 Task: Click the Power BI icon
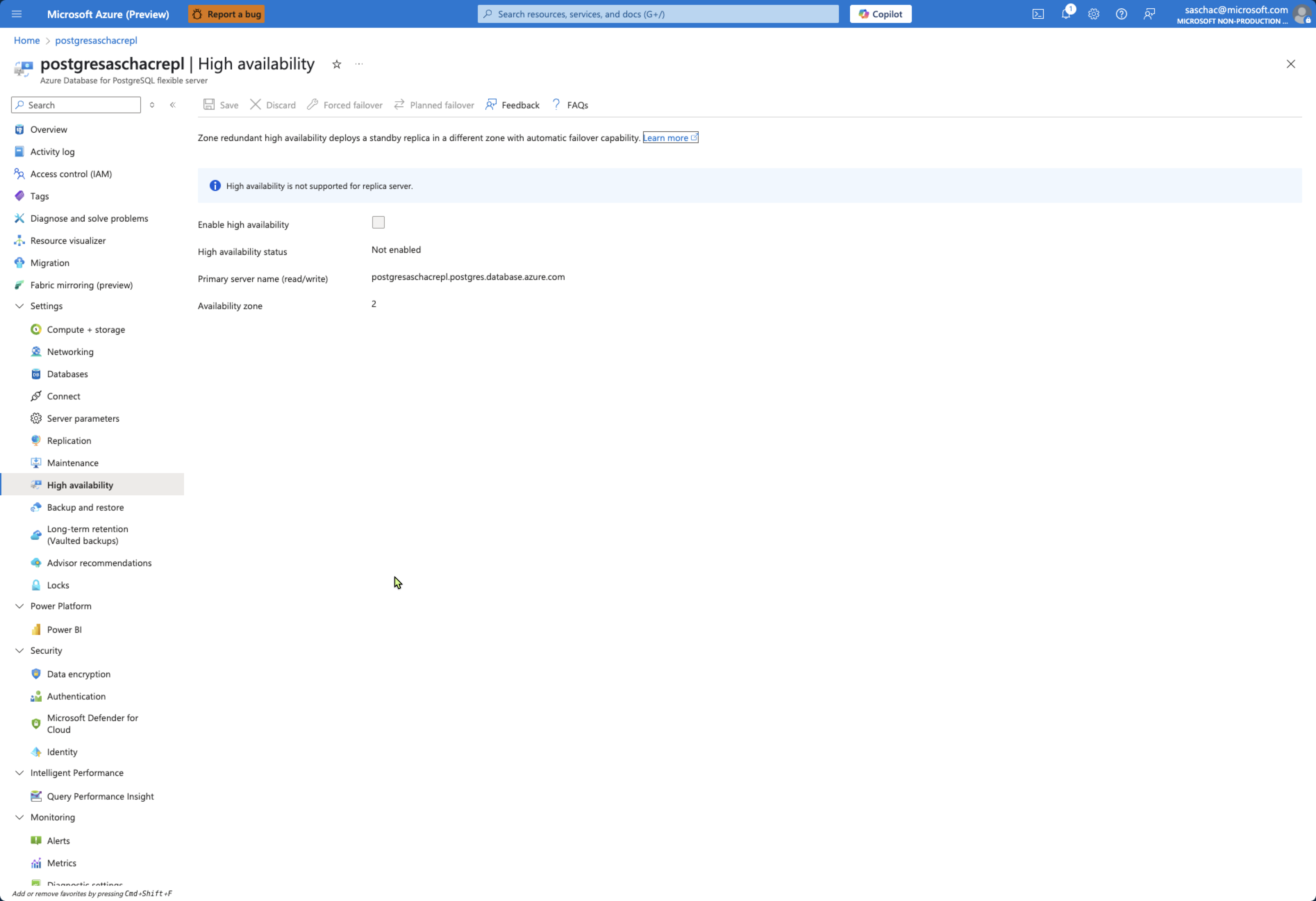tap(36, 630)
